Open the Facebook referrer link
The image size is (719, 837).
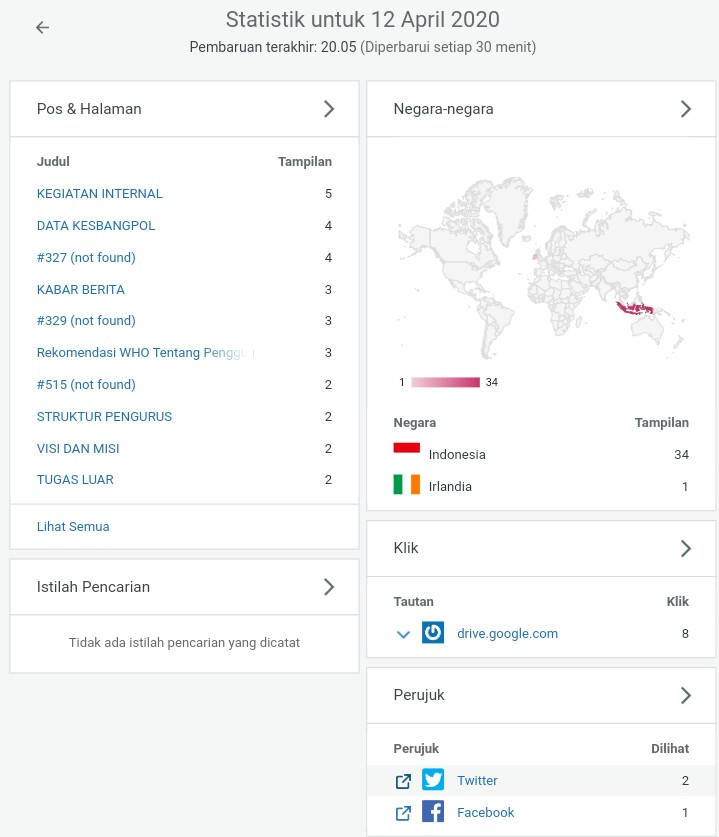(x=485, y=812)
